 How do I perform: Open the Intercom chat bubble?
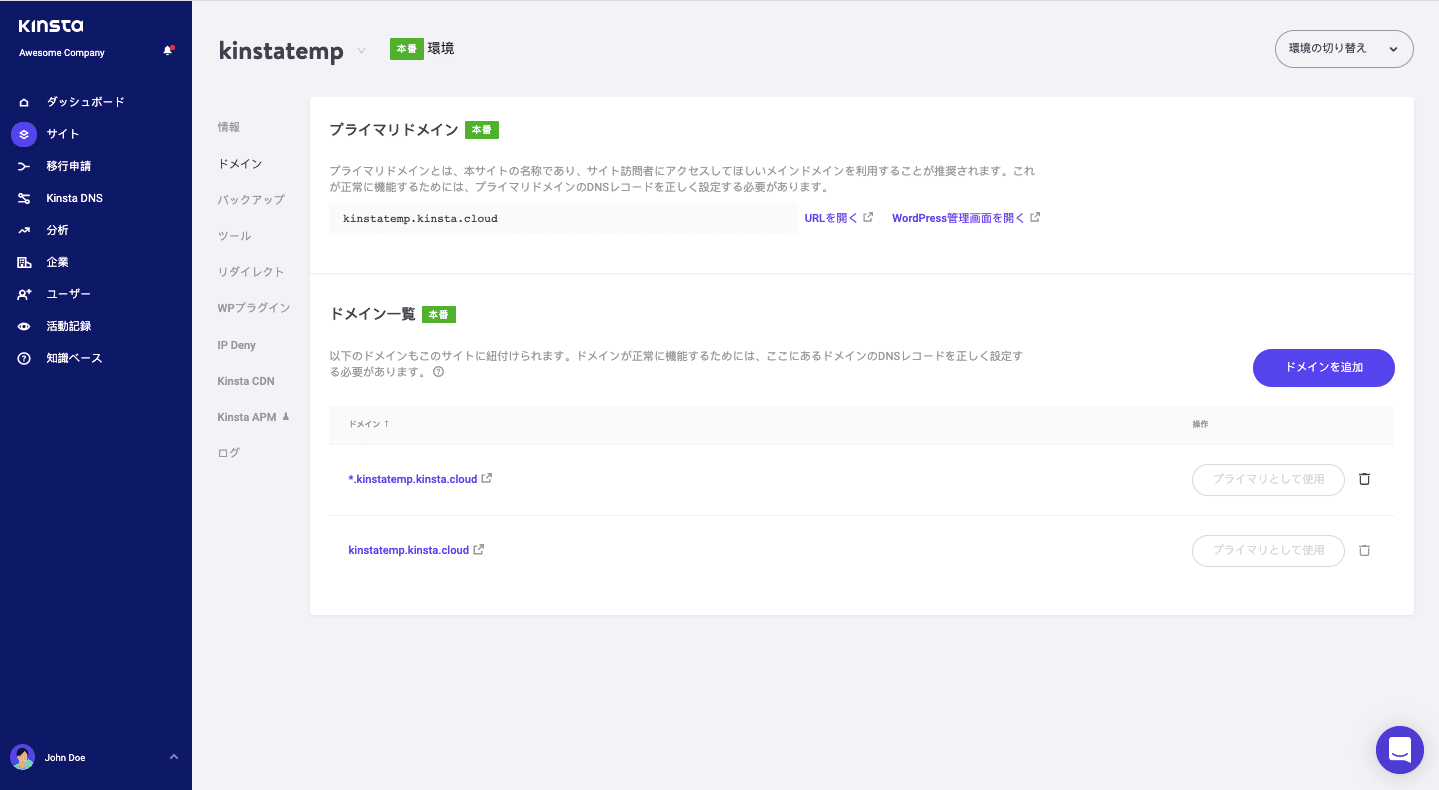point(1400,750)
